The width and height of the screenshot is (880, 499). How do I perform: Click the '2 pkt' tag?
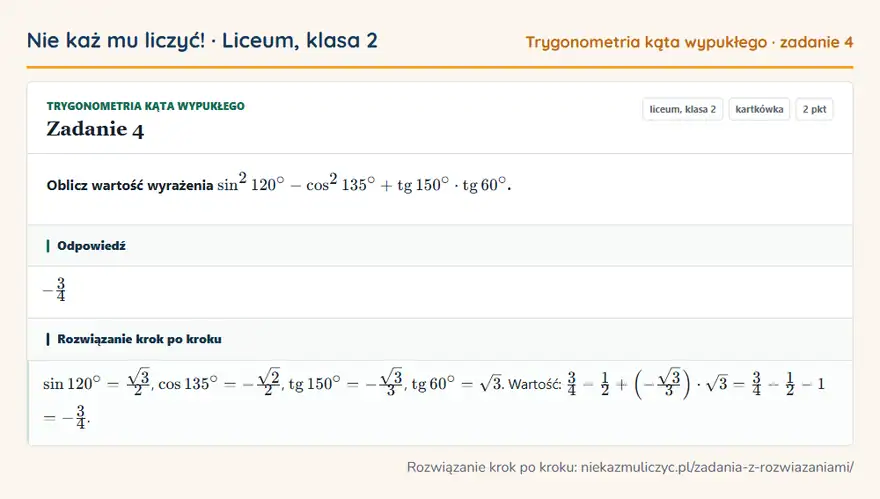coord(814,109)
